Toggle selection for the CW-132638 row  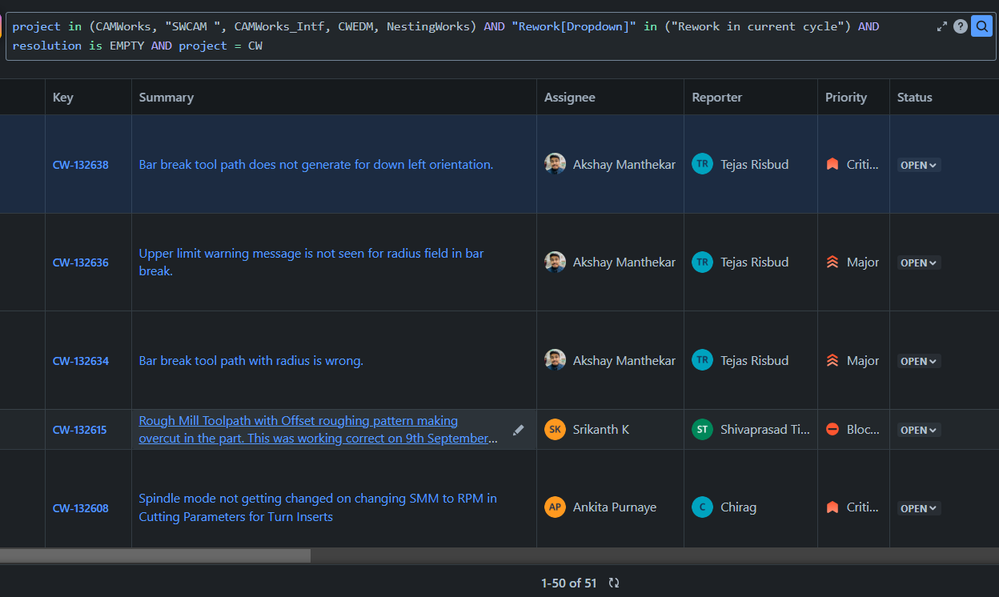(x=22, y=164)
